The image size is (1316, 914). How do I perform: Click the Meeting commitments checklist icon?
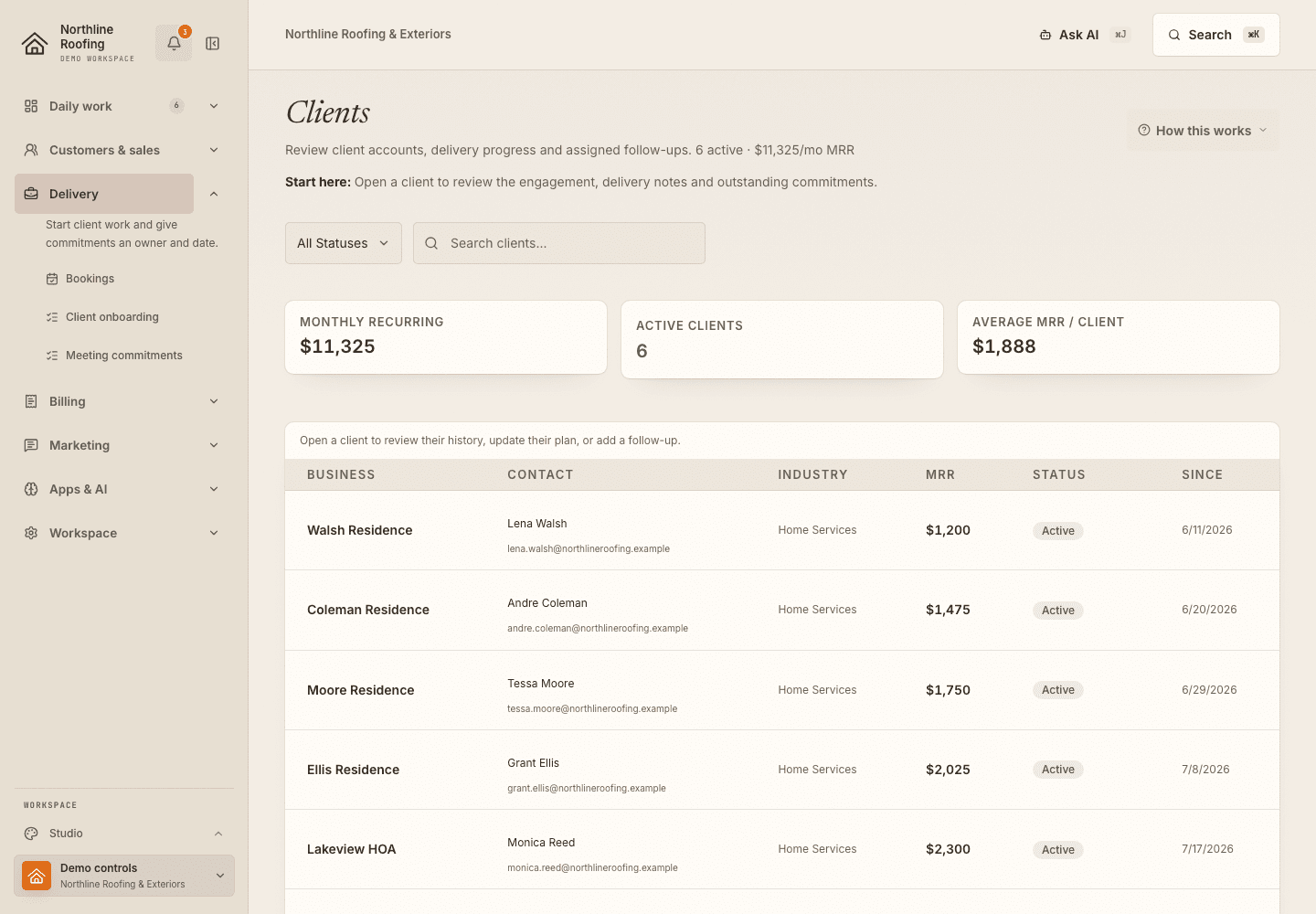tap(52, 356)
